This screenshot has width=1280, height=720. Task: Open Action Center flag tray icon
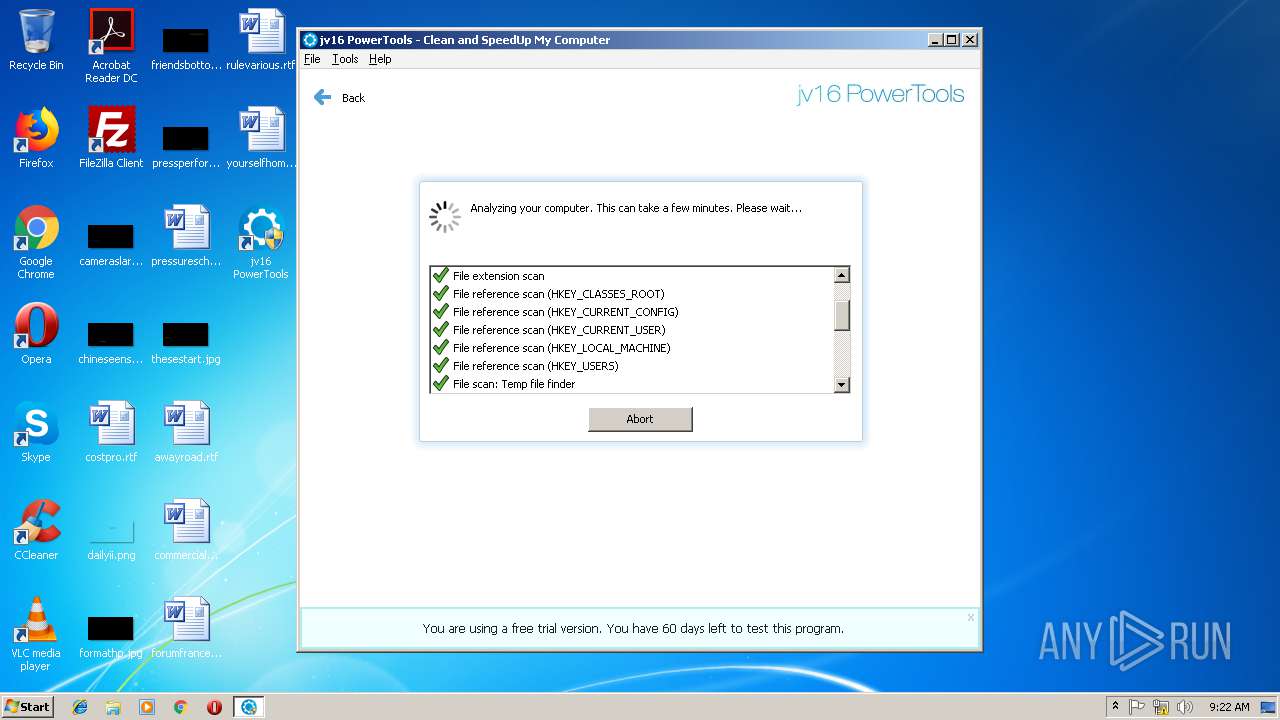click(1137, 707)
